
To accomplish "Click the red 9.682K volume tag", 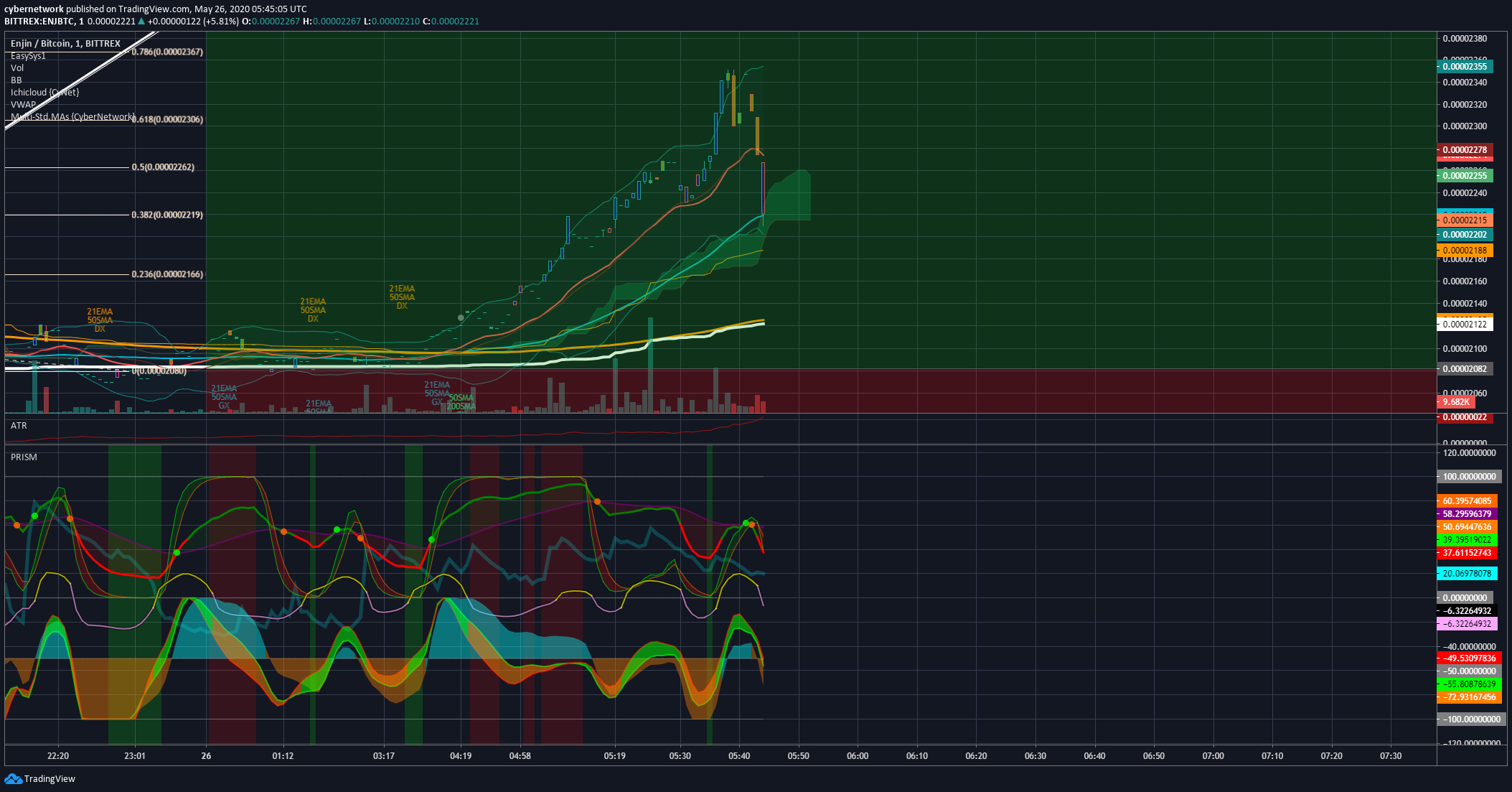I will tap(1456, 402).
